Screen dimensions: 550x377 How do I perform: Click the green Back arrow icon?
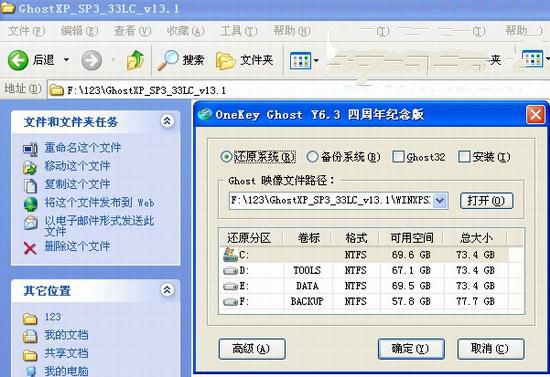point(18,60)
